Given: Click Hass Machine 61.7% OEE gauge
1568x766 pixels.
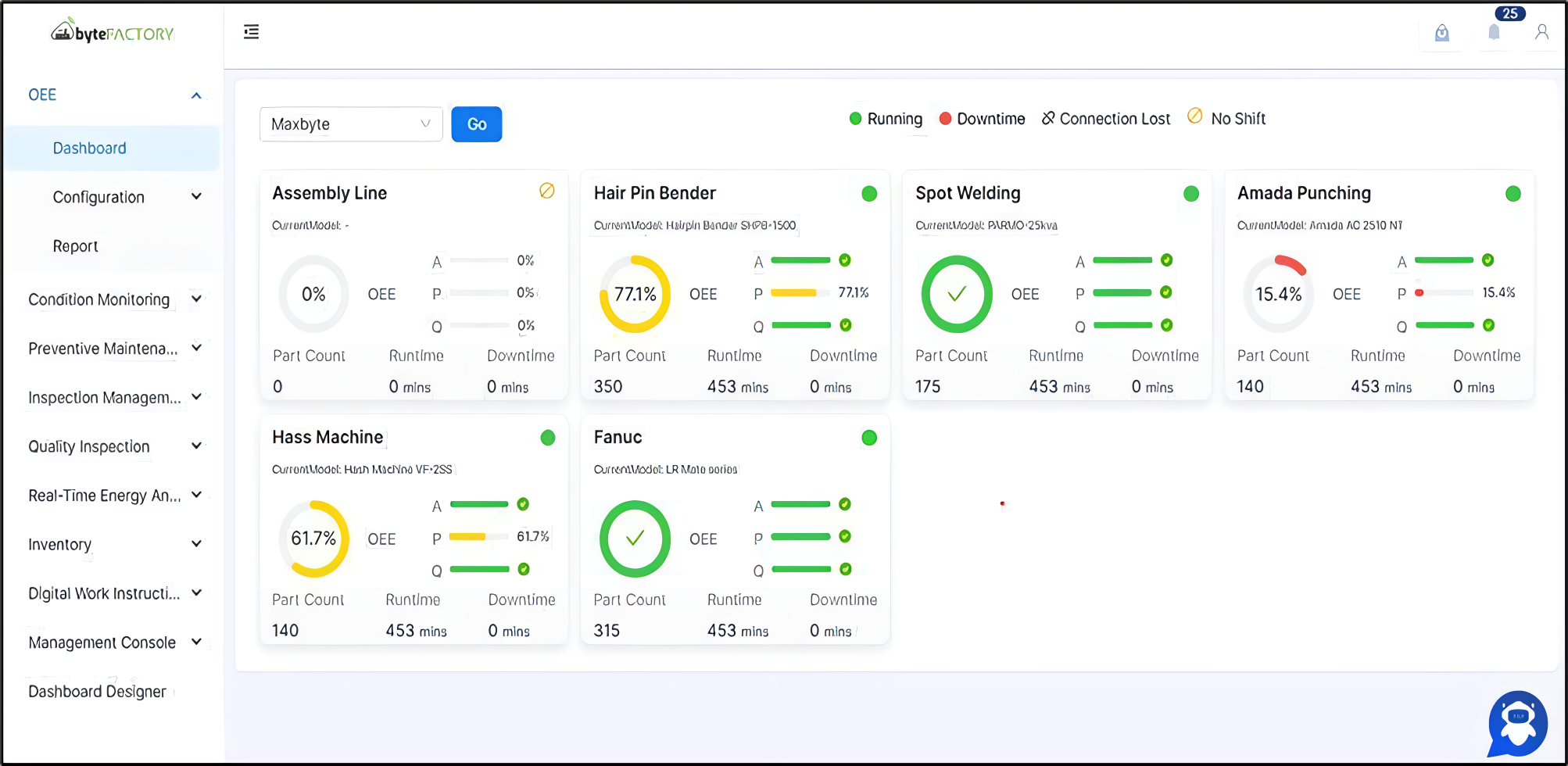Looking at the screenshot, I should coord(313,539).
